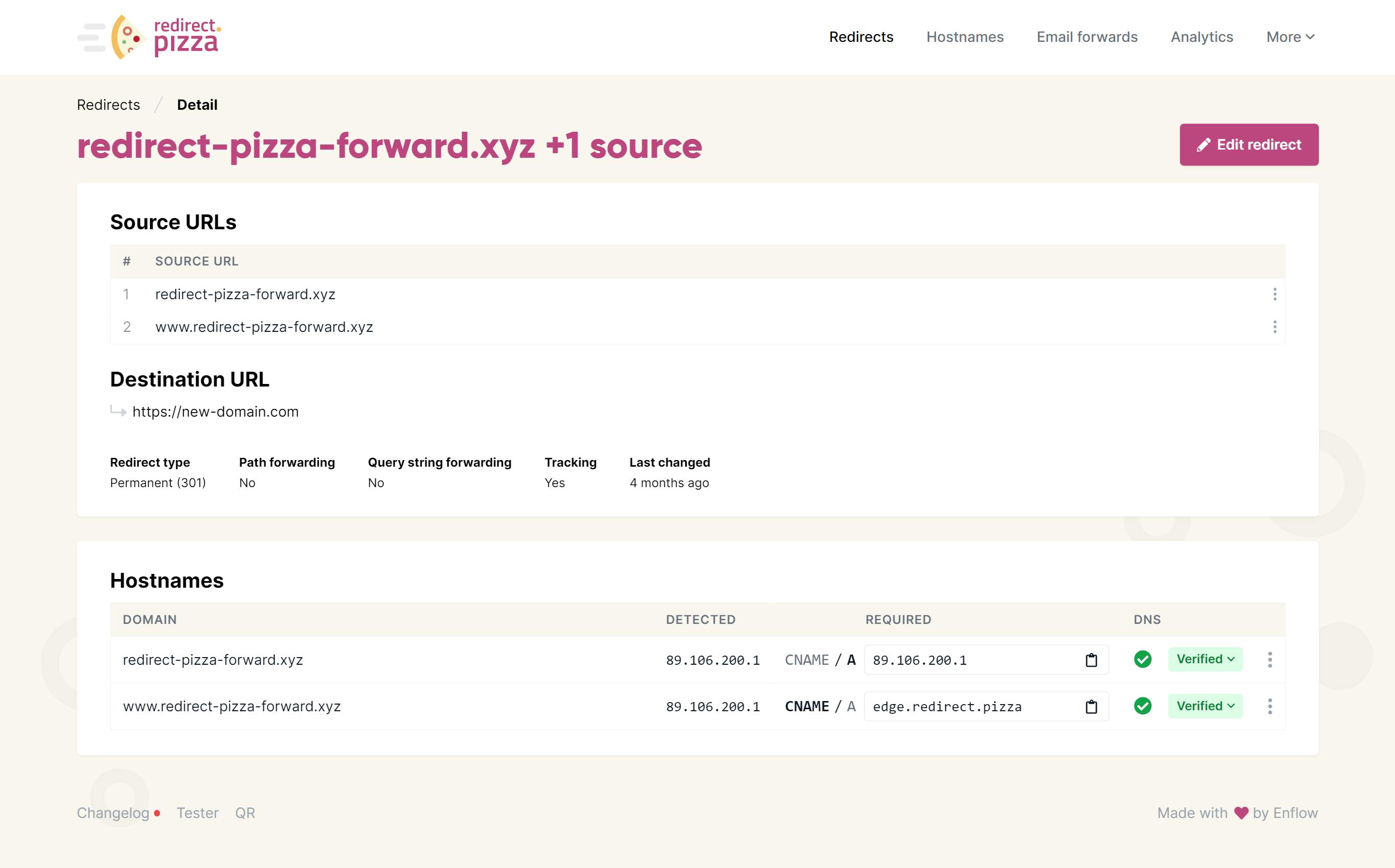
Task: Expand Verified dropdown for www.redirect-pizza-forward.xyz
Action: click(x=1205, y=706)
